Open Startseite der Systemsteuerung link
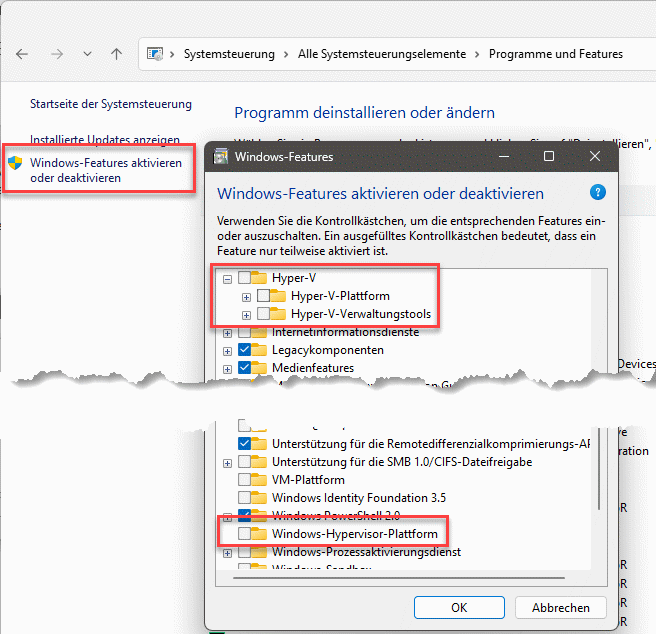The image size is (656, 634). click(111, 104)
